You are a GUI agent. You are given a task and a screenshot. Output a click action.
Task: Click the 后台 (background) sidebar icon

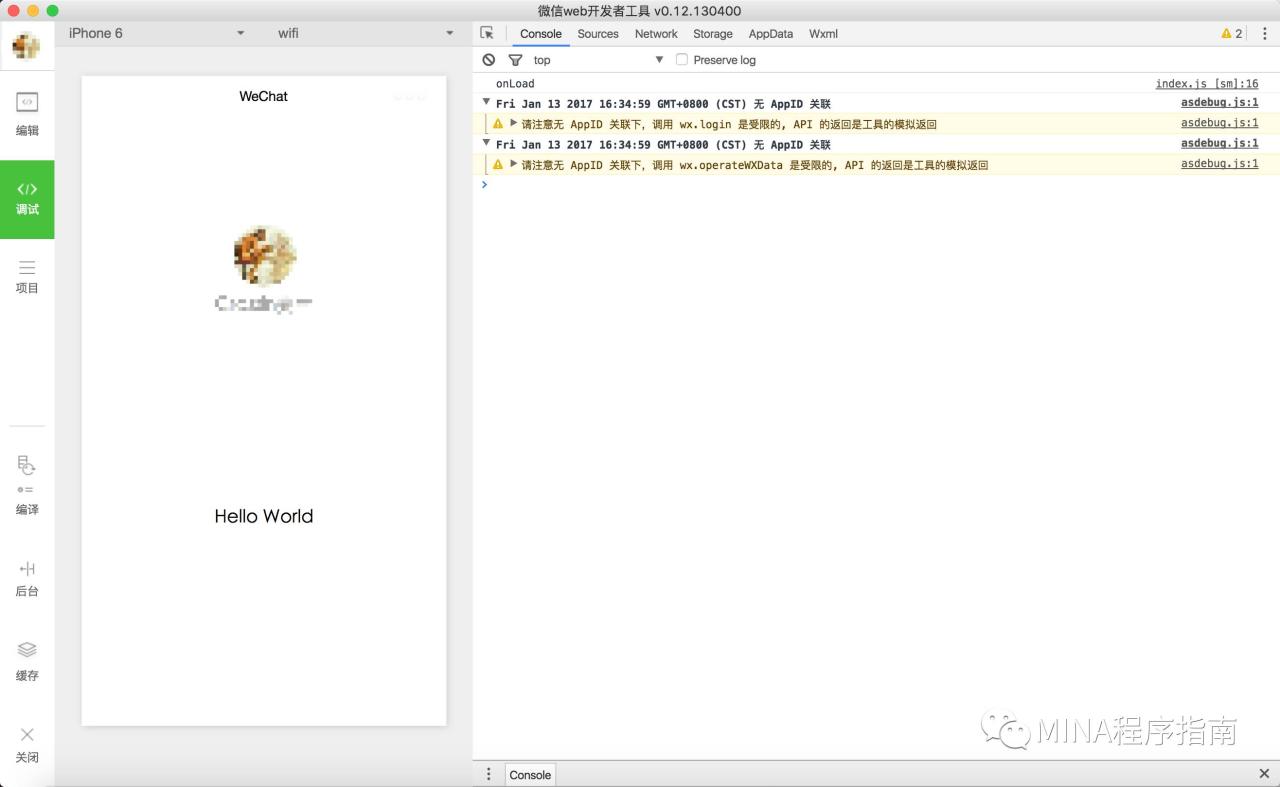pyautogui.click(x=27, y=578)
